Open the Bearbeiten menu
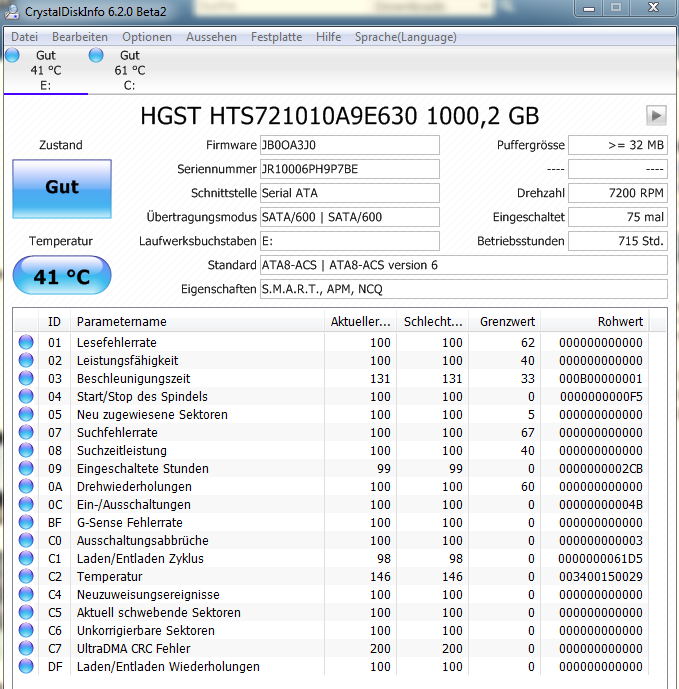The image size is (679, 689). pyautogui.click(x=80, y=37)
